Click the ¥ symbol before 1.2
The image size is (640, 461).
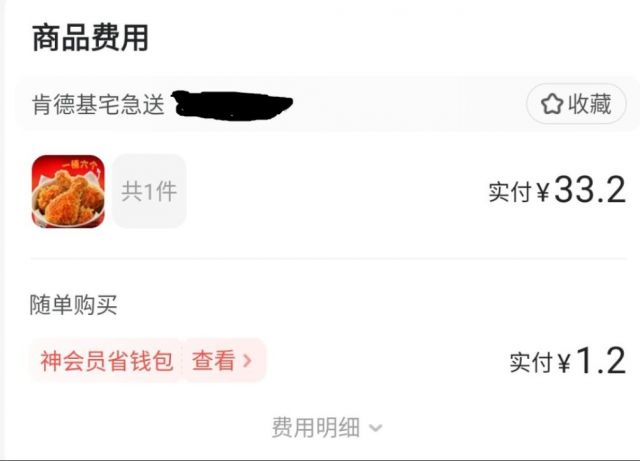(564, 363)
